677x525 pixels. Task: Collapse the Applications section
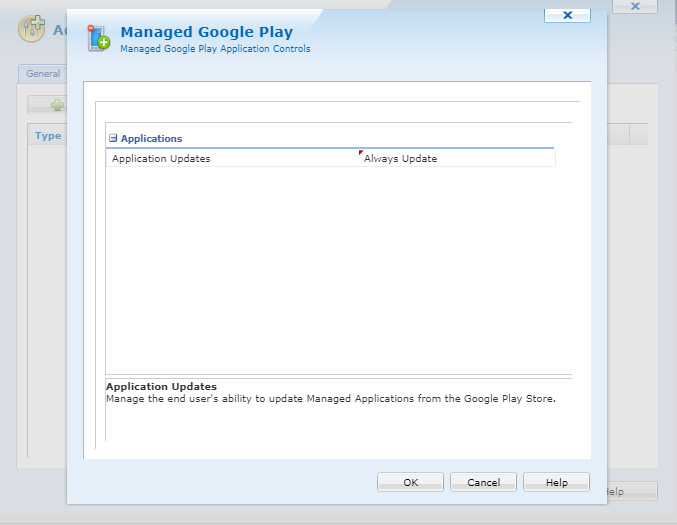(113, 139)
